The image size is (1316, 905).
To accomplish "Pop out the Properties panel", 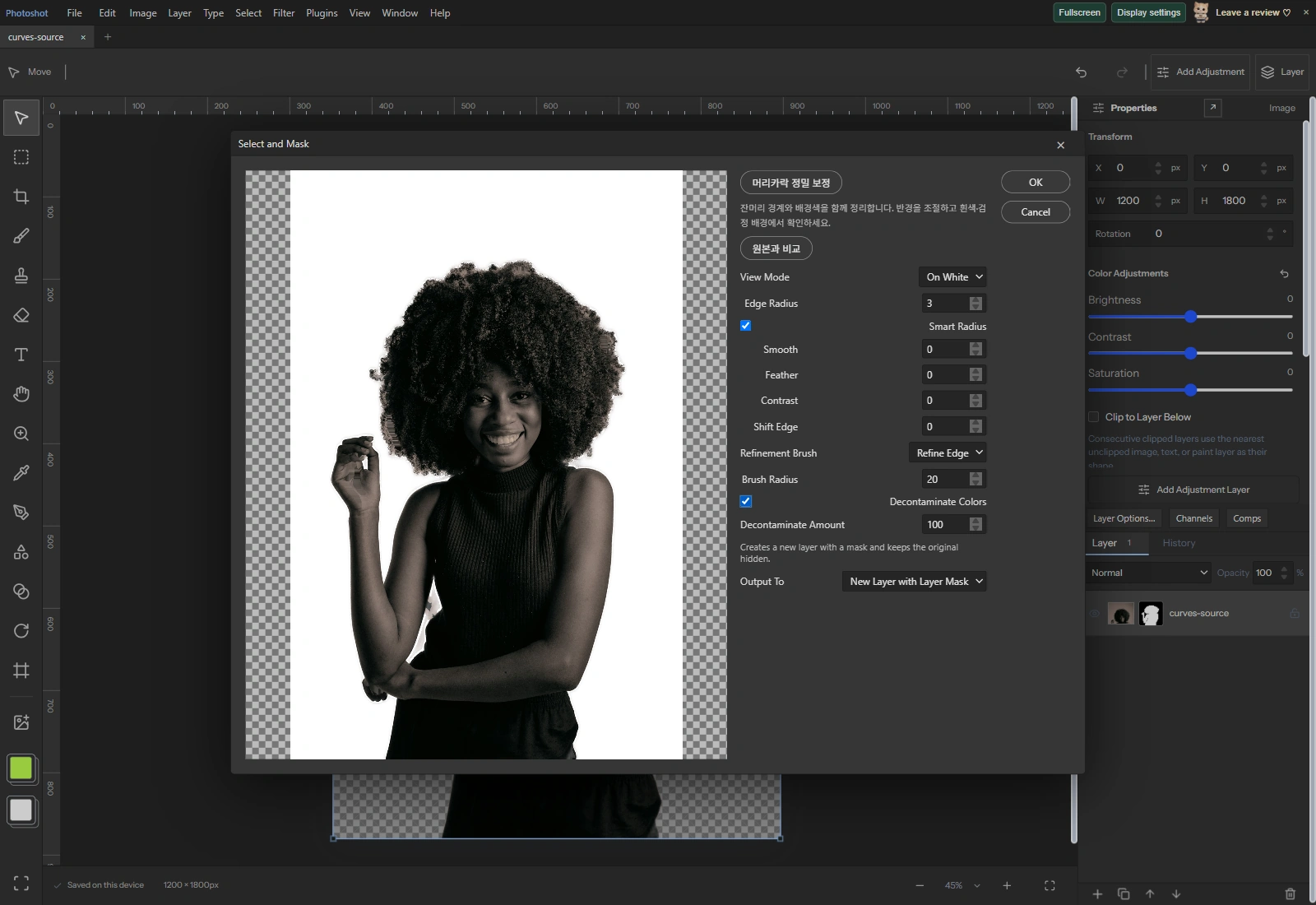I will pos(1212,108).
